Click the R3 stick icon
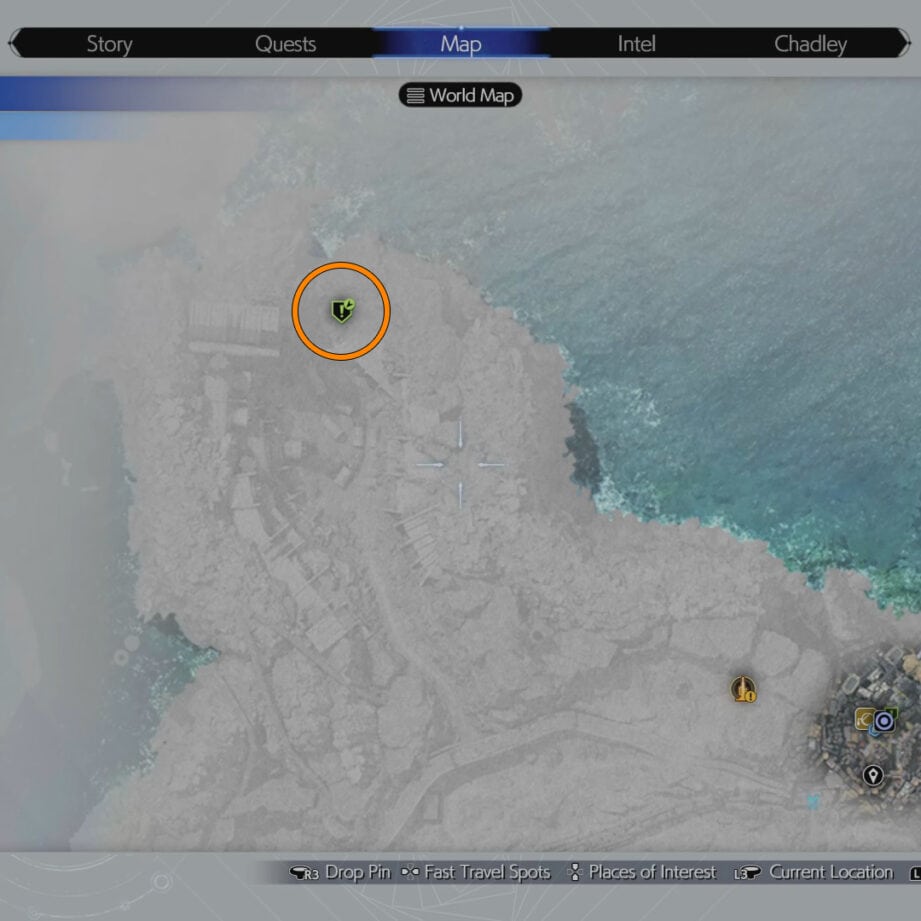 (304, 873)
